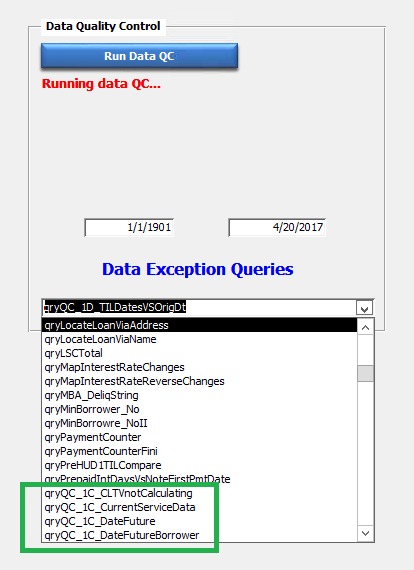This screenshot has width=414, height=570.
Task: Select qryMinBorrower_No list item
Action: [x=200, y=409]
